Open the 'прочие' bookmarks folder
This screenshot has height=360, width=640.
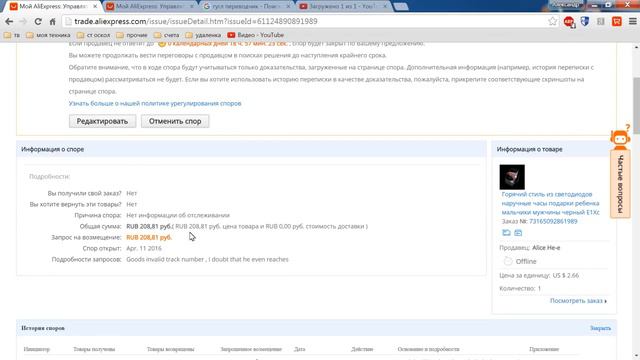click(132, 35)
